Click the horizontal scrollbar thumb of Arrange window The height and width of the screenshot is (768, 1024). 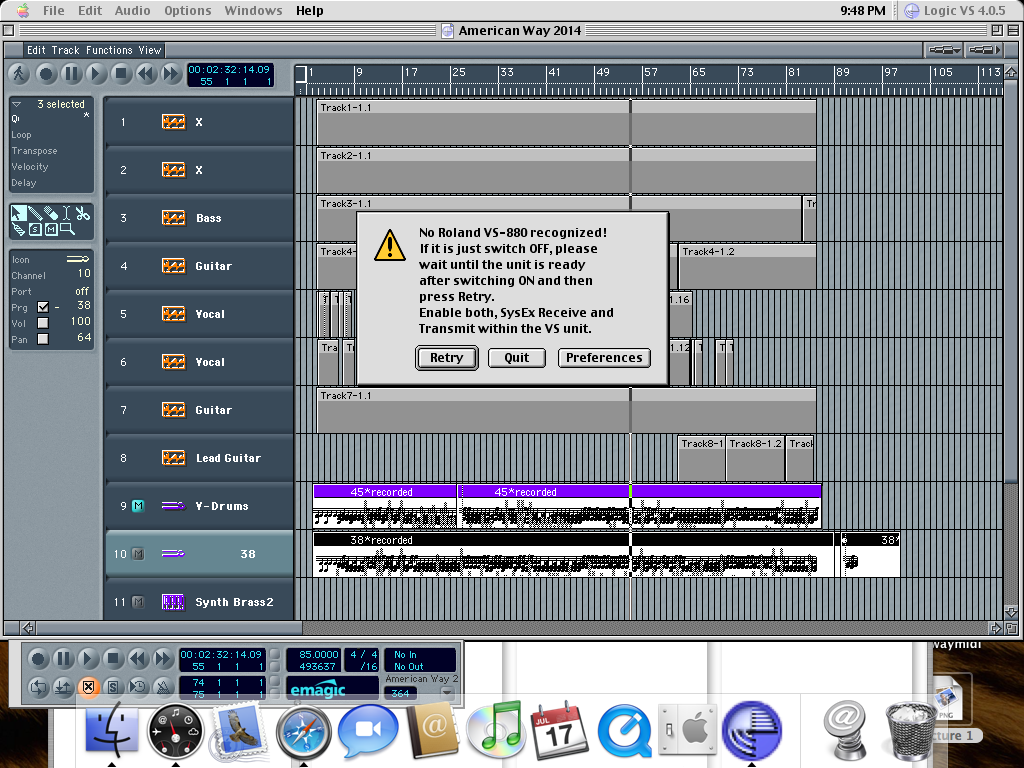[168, 628]
